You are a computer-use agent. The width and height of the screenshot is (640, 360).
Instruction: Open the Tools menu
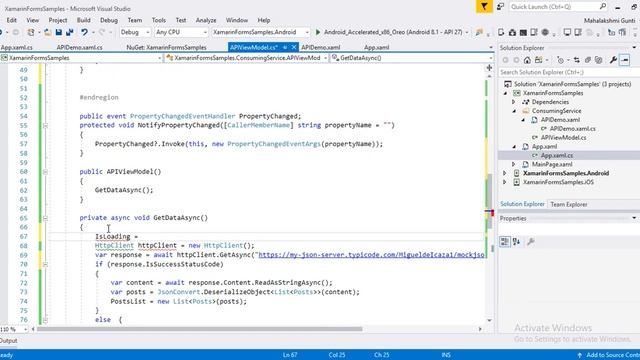[x=159, y=20]
